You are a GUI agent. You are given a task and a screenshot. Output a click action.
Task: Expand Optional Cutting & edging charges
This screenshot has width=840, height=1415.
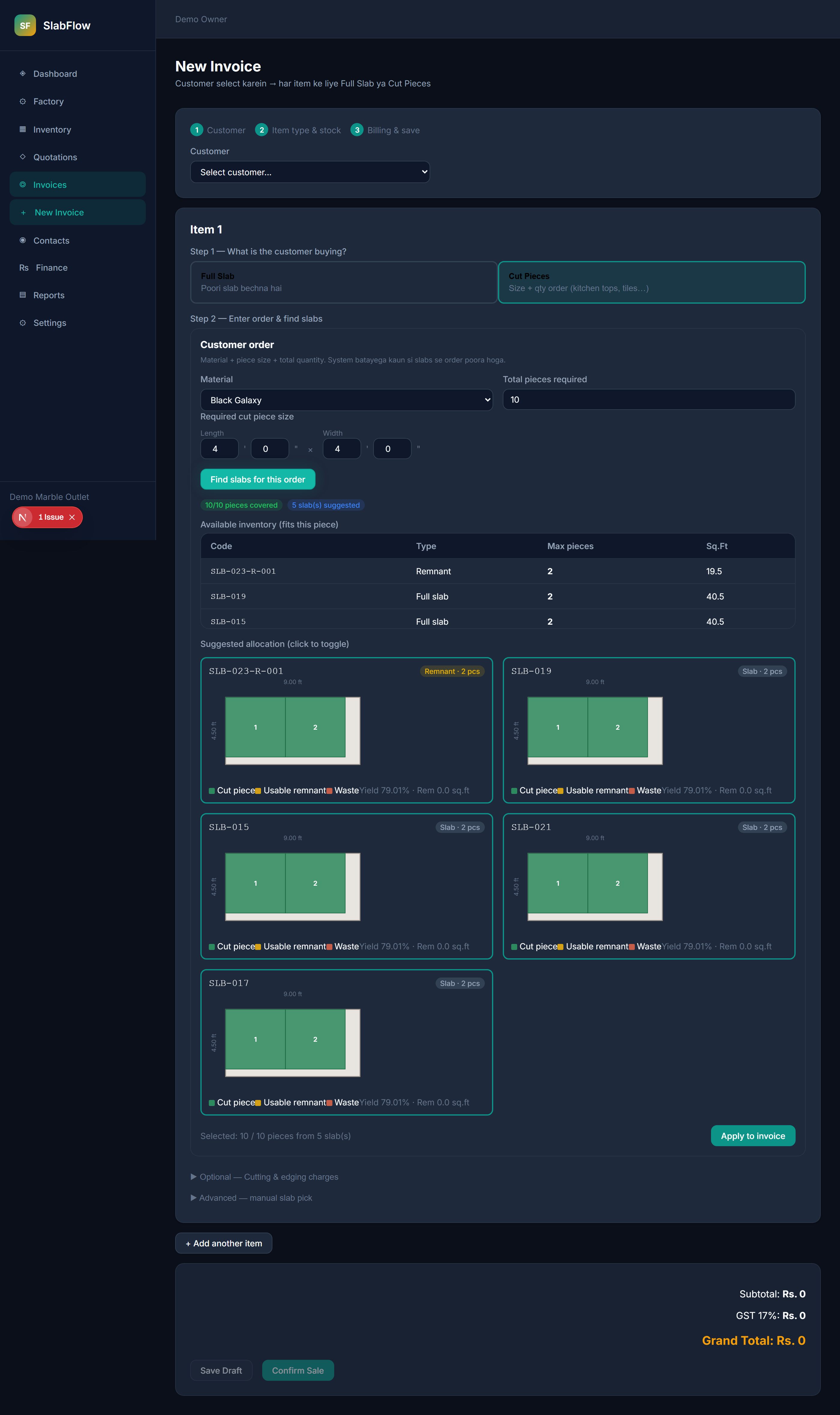point(264,1177)
